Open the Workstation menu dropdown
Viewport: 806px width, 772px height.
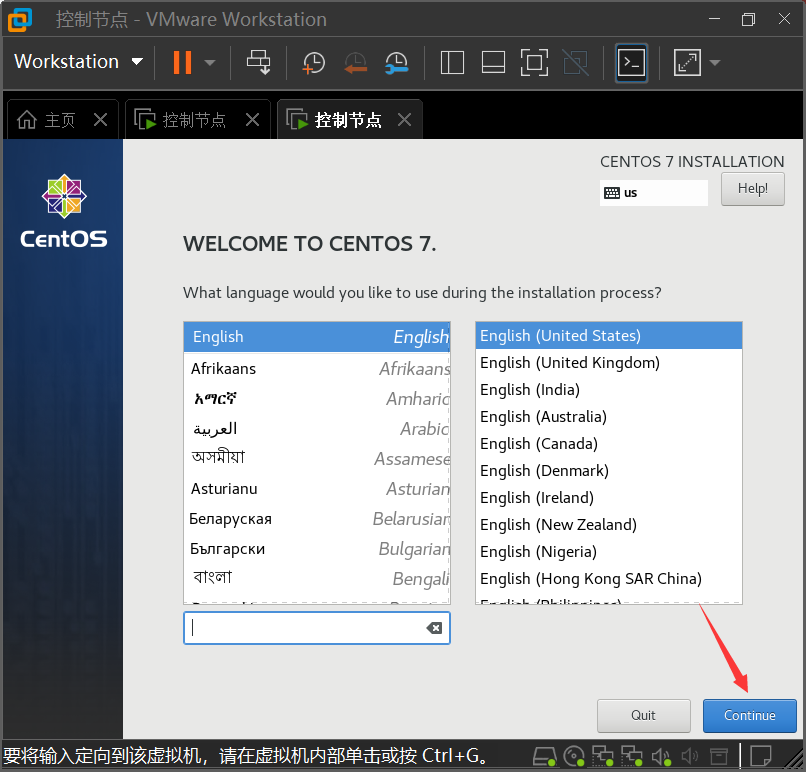click(79, 62)
